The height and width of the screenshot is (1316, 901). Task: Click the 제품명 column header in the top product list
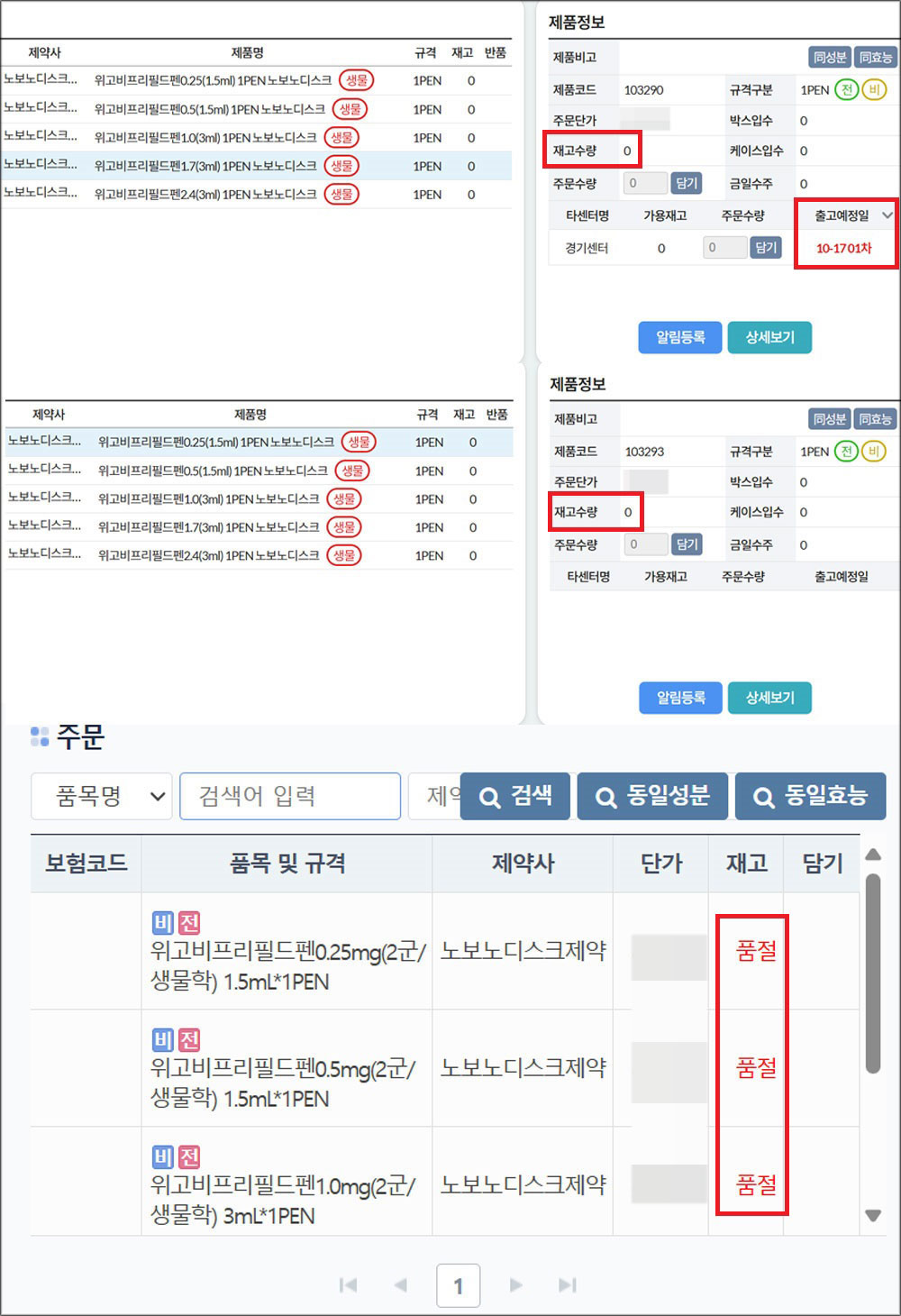pyautogui.click(x=247, y=53)
